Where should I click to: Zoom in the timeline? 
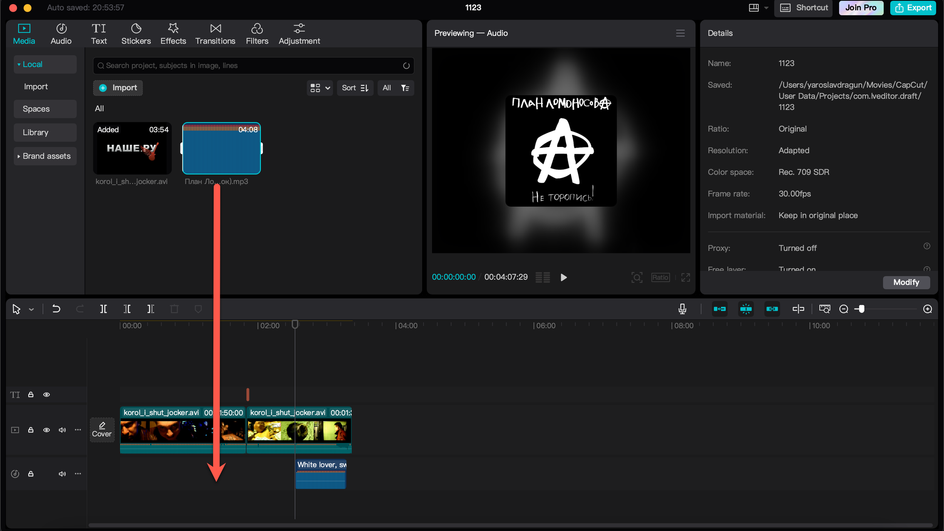[927, 309]
